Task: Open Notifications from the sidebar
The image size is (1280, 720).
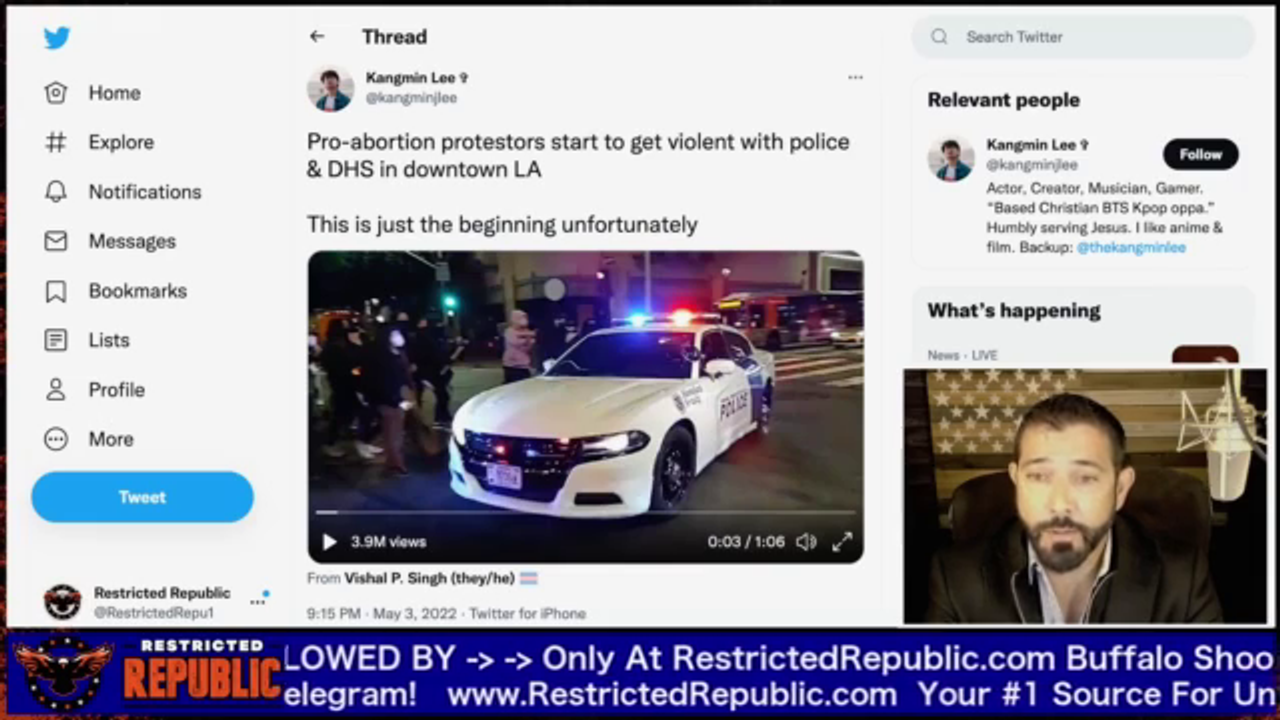Action: pyautogui.click(x=123, y=192)
